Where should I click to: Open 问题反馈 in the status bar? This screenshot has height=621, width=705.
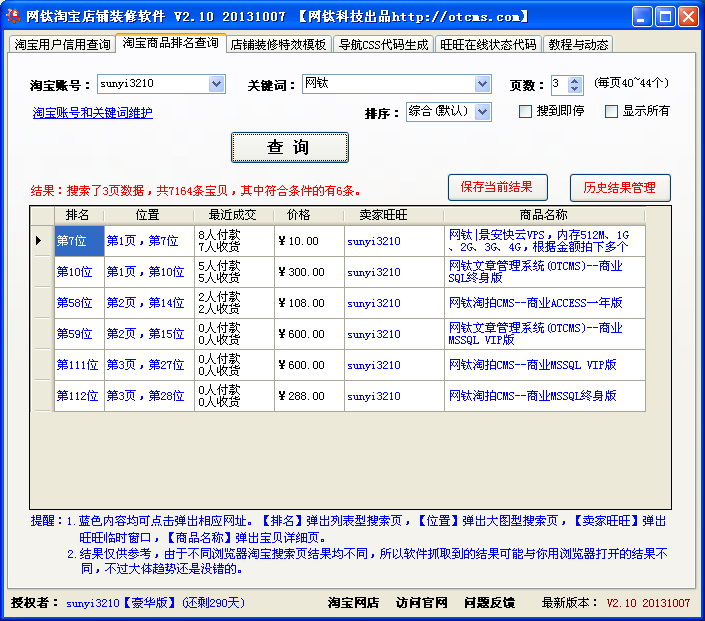coord(490,603)
